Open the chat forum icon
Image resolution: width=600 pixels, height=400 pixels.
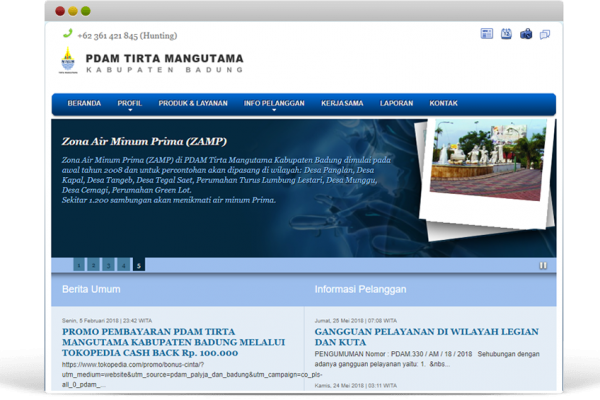(x=545, y=34)
